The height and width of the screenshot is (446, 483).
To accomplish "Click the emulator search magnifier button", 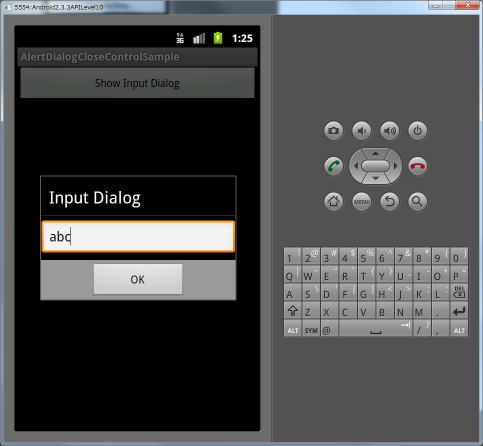I will (x=418, y=201).
